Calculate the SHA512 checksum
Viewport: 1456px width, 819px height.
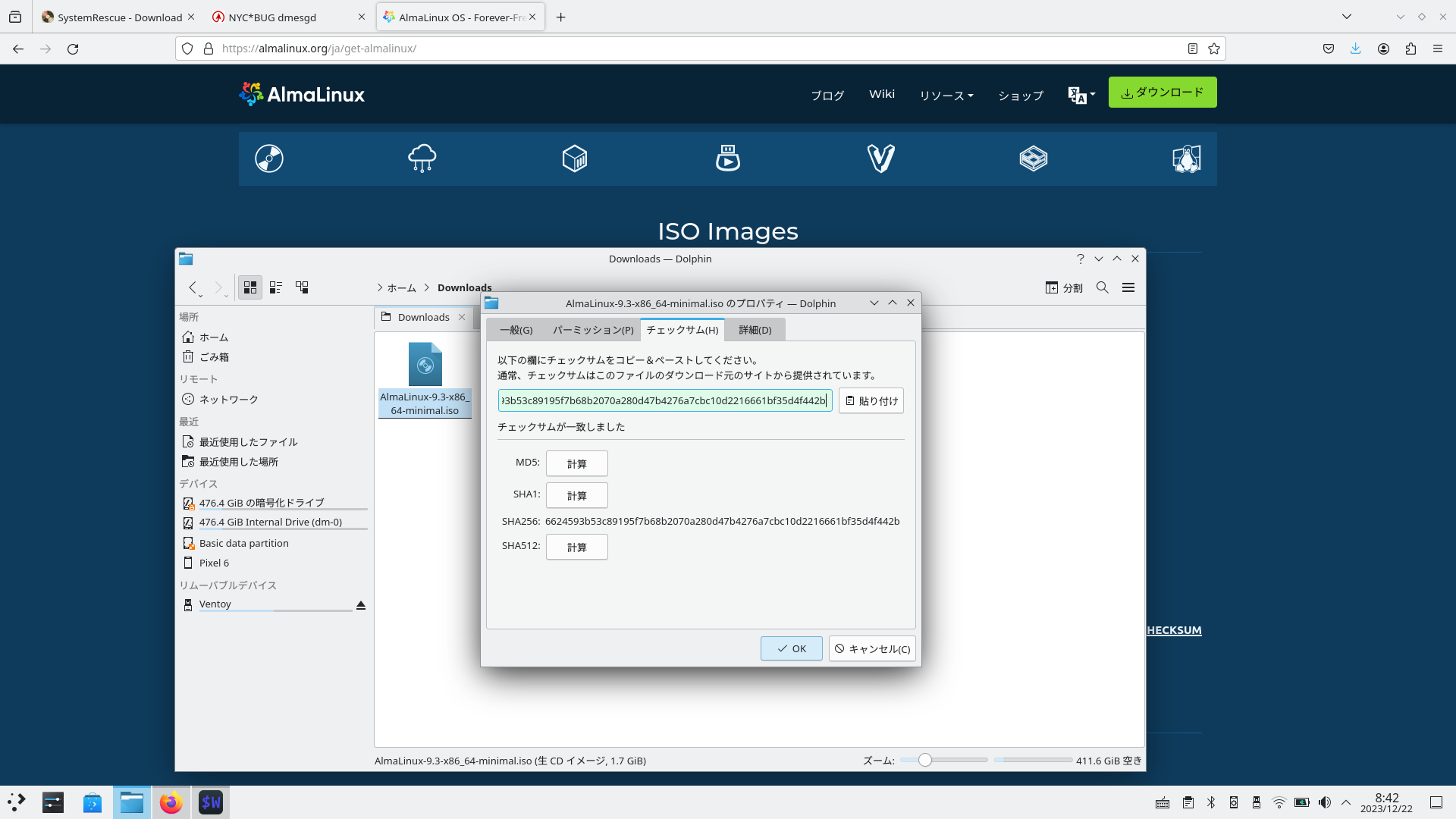click(x=577, y=547)
